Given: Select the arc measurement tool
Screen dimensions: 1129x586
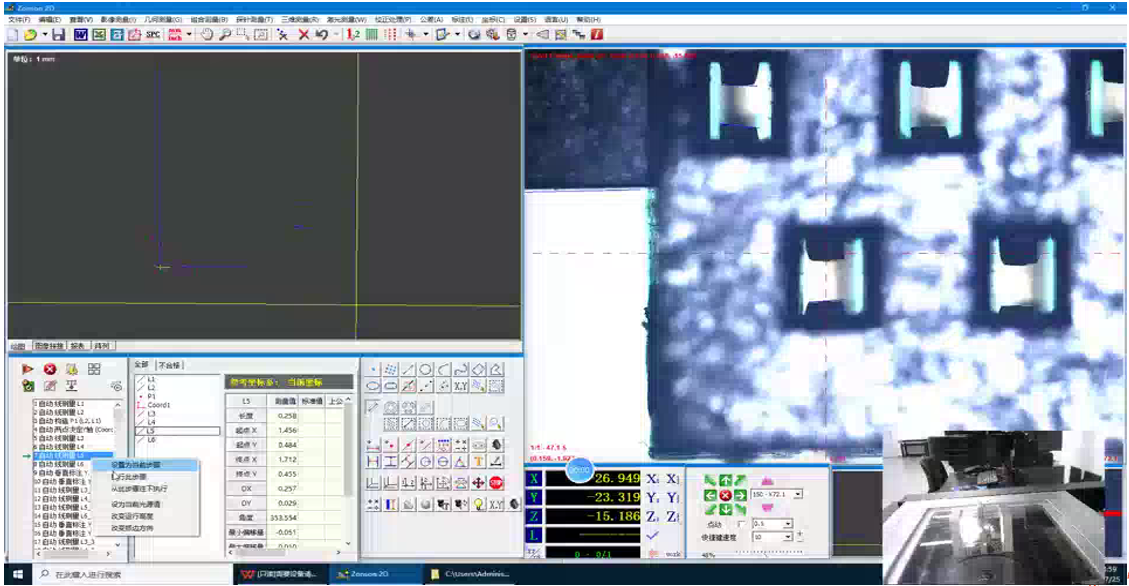Looking at the screenshot, I should click(444, 369).
